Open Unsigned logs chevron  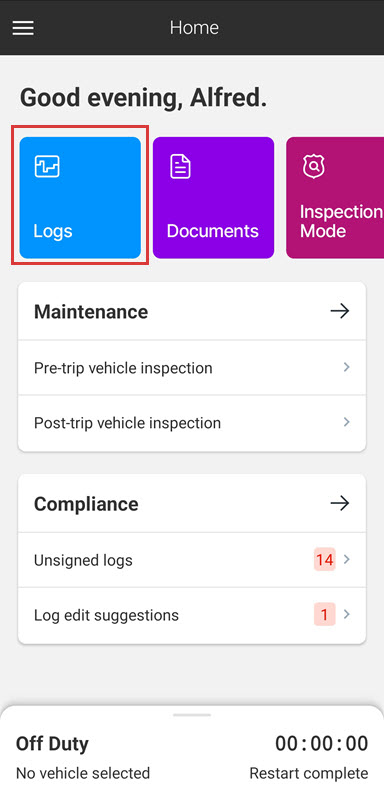(x=347, y=559)
